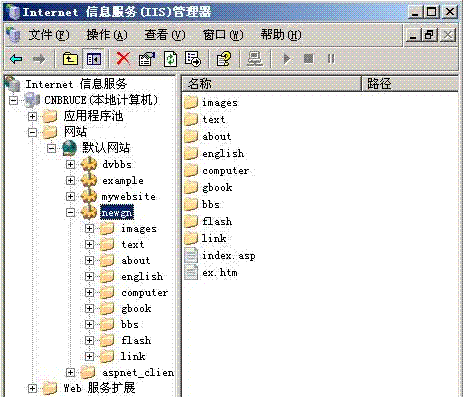Click the index.asp file icon
463x397 pixels.
point(191,256)
